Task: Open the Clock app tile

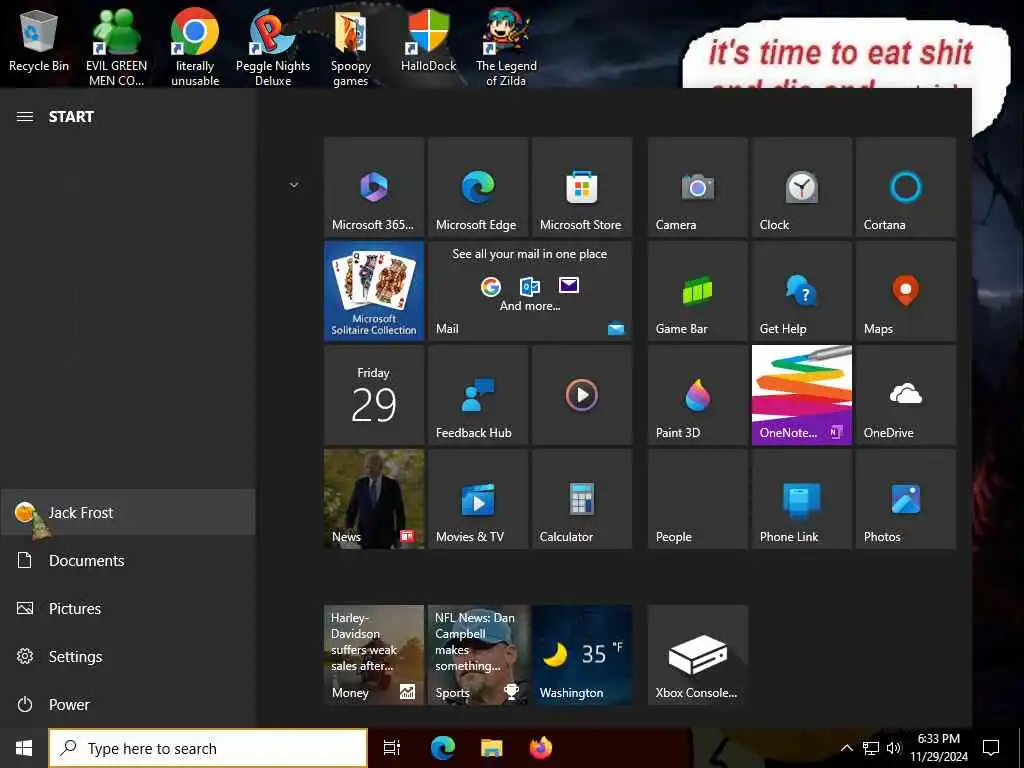Action: (x=801, y=187)
